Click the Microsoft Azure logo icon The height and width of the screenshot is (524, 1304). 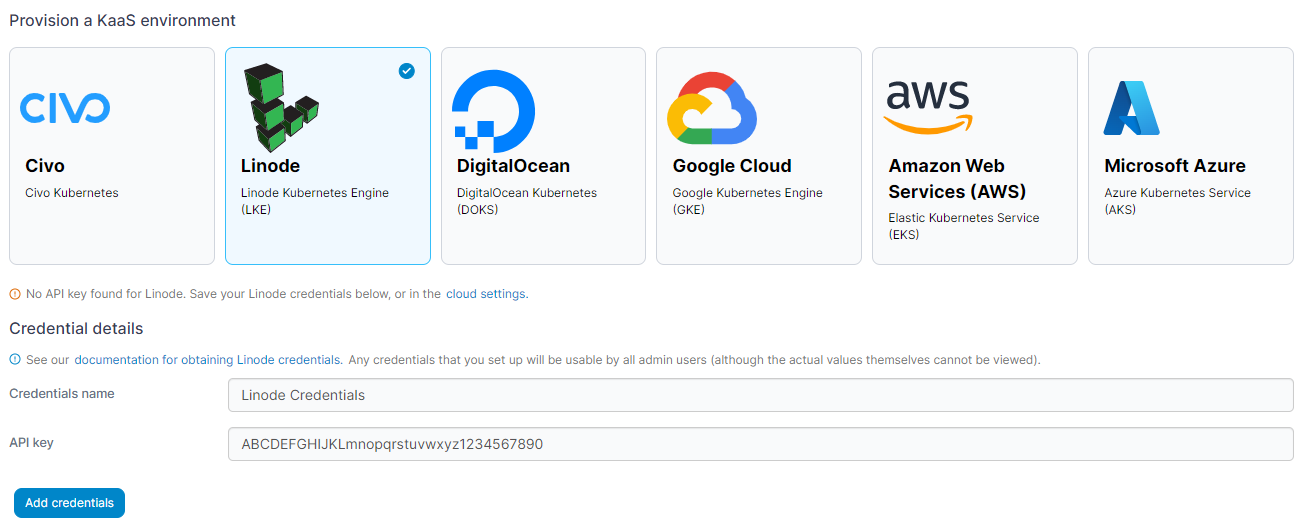1132,108
